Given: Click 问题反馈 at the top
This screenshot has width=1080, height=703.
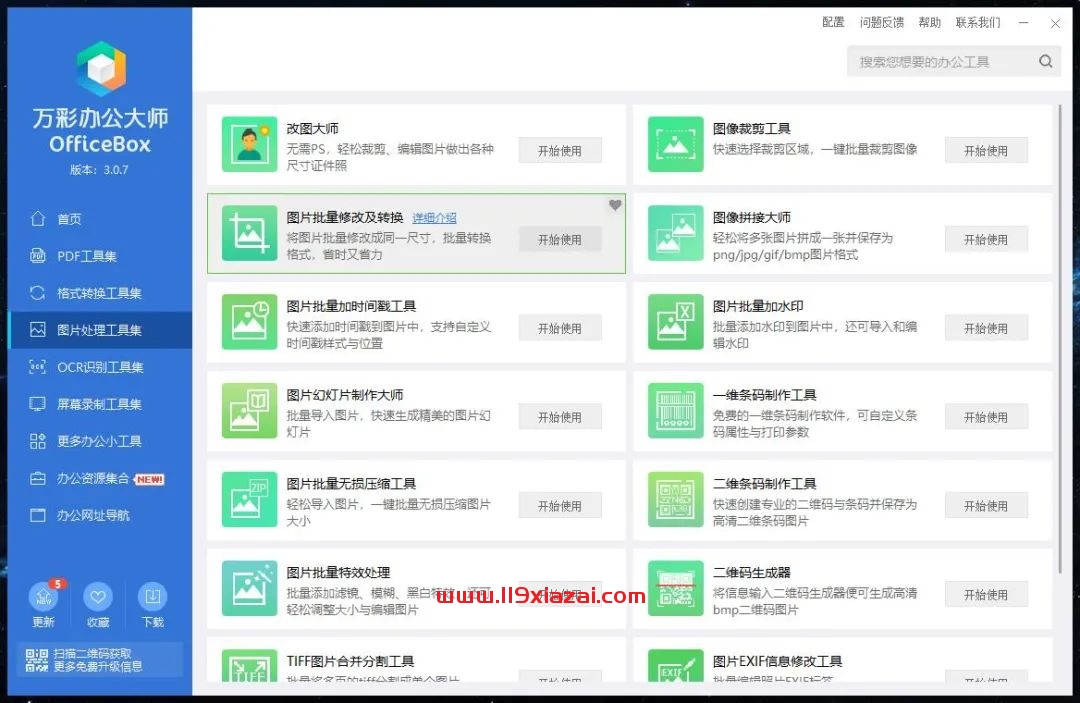Looking at the screenshot, I should pos(882,22).
